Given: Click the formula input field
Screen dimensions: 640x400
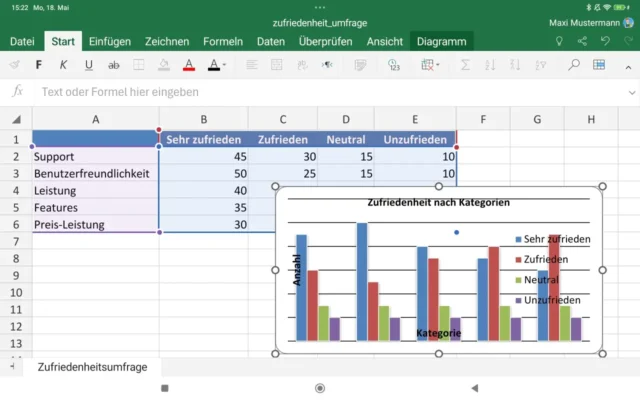Looking at the screenshot, I should pos(331,92).
